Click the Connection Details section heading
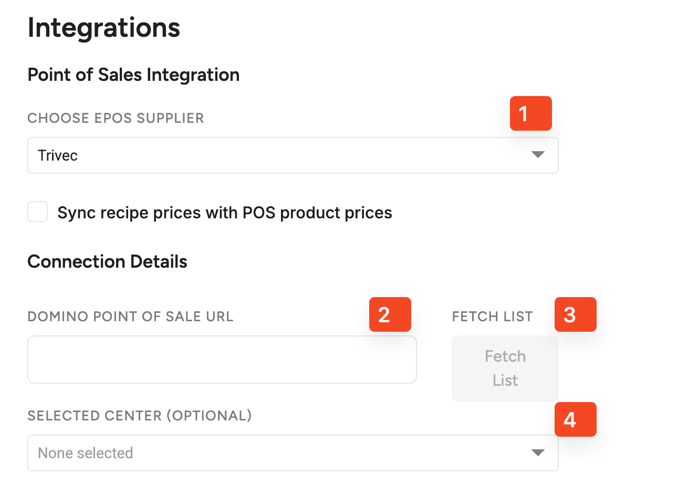This screenshot has width=688, height=485. (x=107, y=262)
